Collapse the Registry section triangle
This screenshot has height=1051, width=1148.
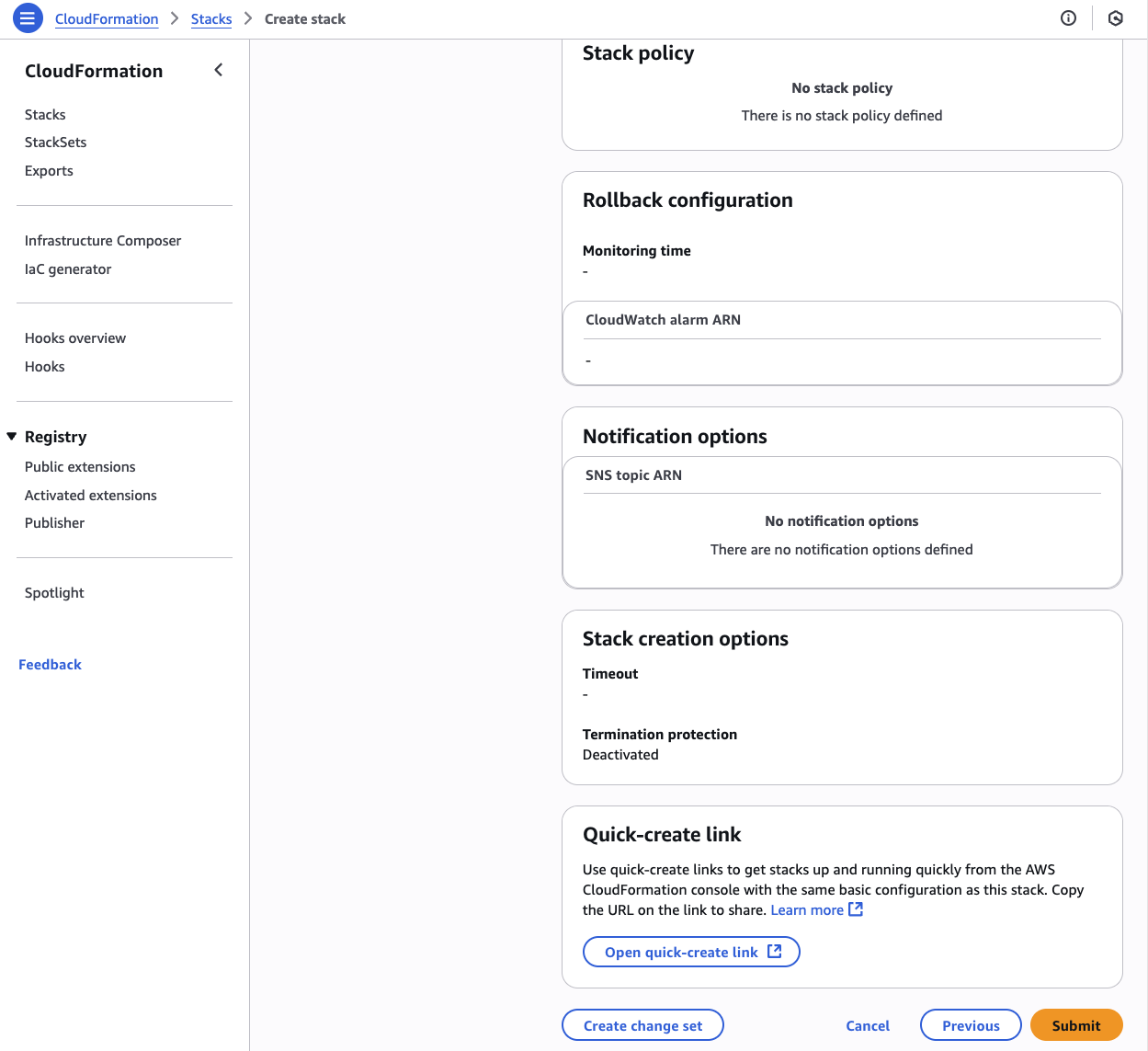[12, 436]
